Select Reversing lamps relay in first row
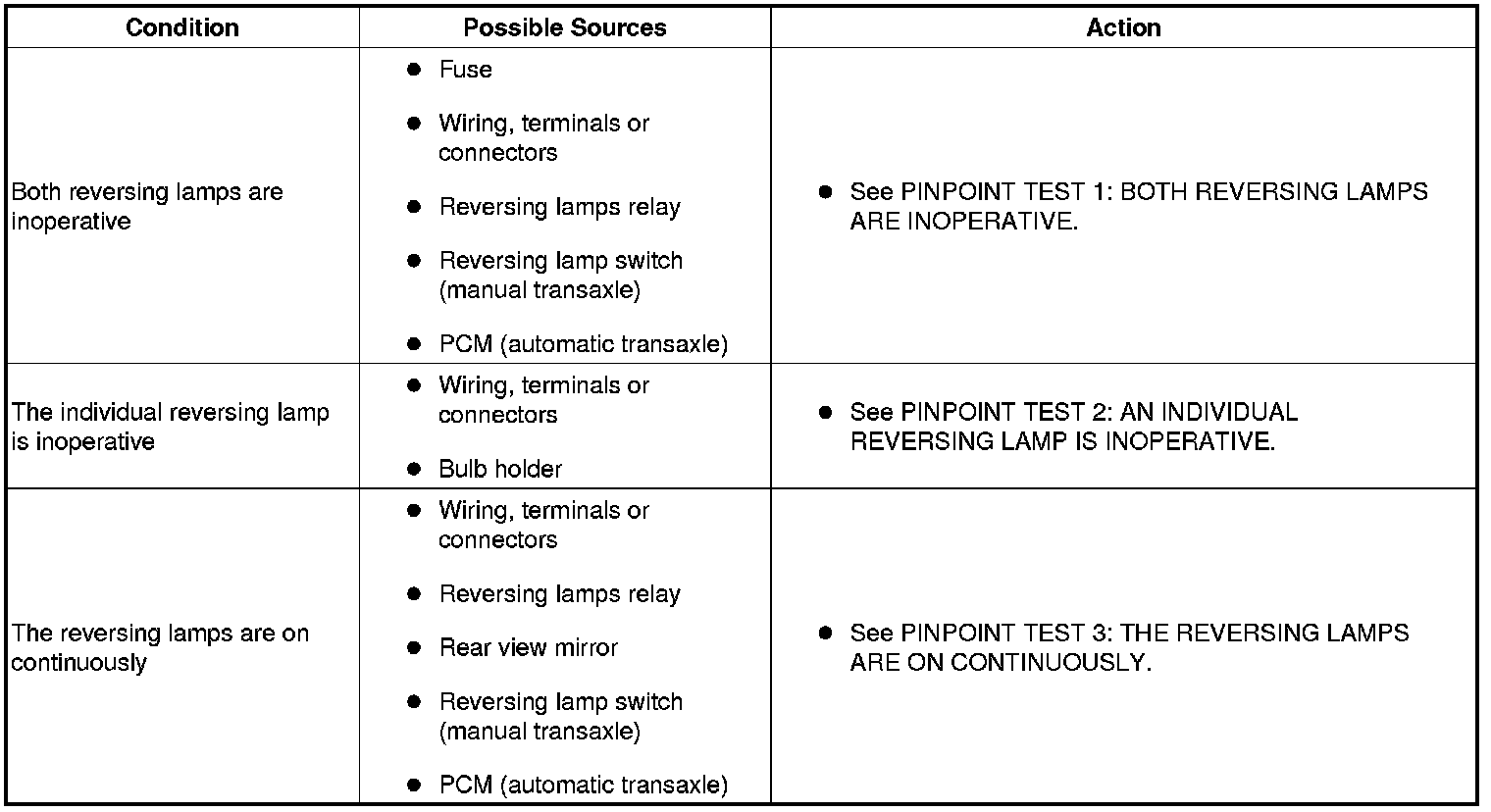This screenshot has height=812, width=1491. click(x=559, y=207)
